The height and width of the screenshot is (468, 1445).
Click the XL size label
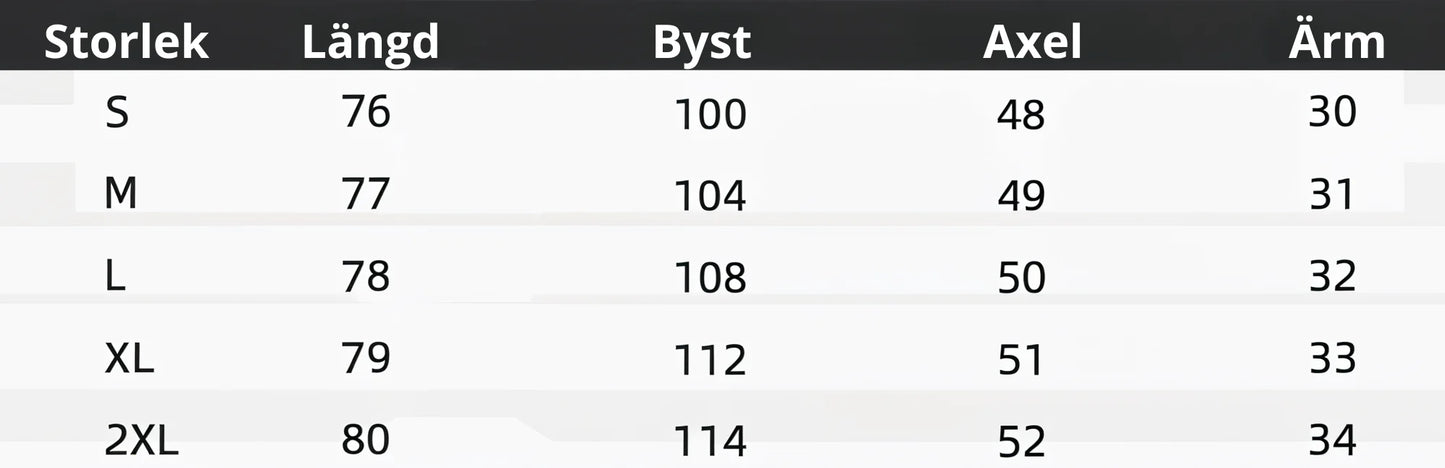[129, 358]
